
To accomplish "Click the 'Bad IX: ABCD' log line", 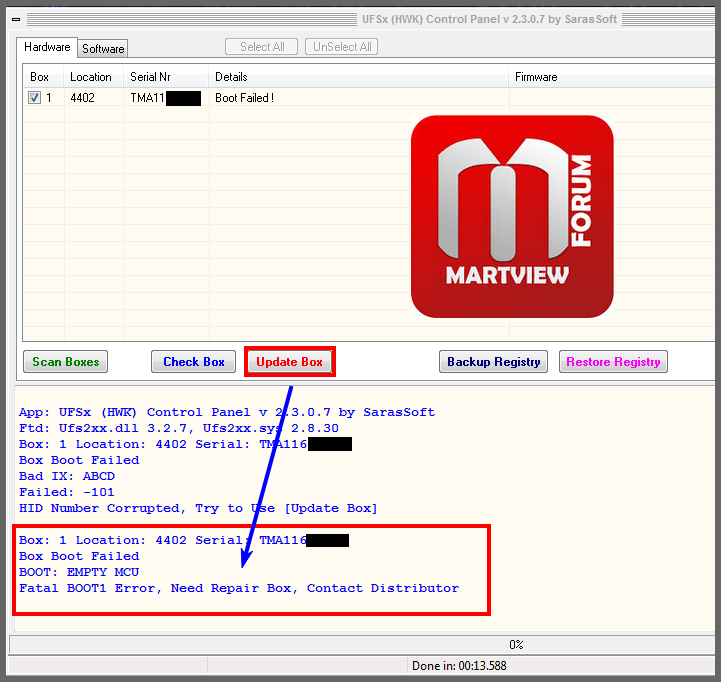I will pyautogui.click(x=67, y=476).
